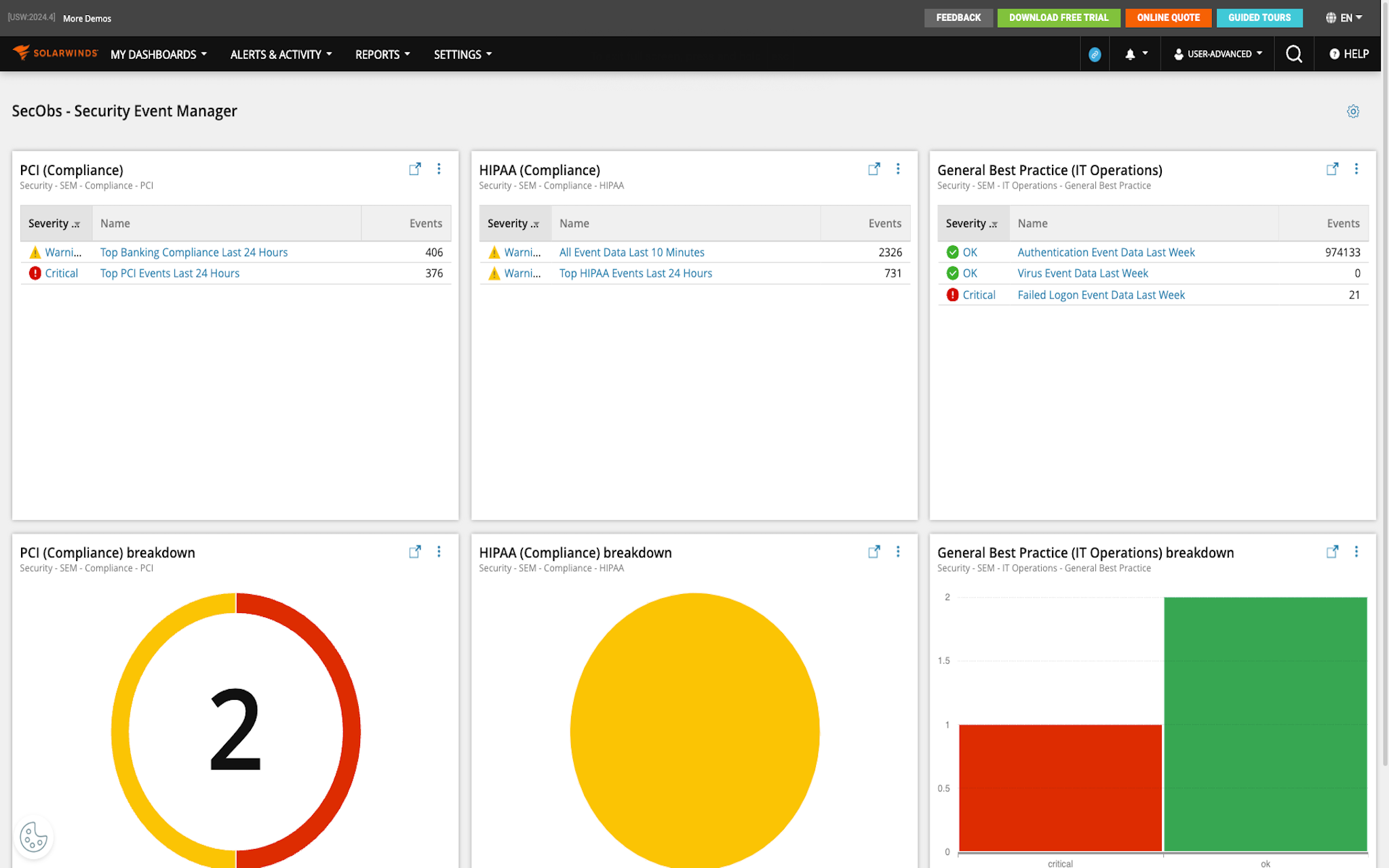
Task: Open the HIPAA (Compliance) kebab options icon
Action: [898, 169]
